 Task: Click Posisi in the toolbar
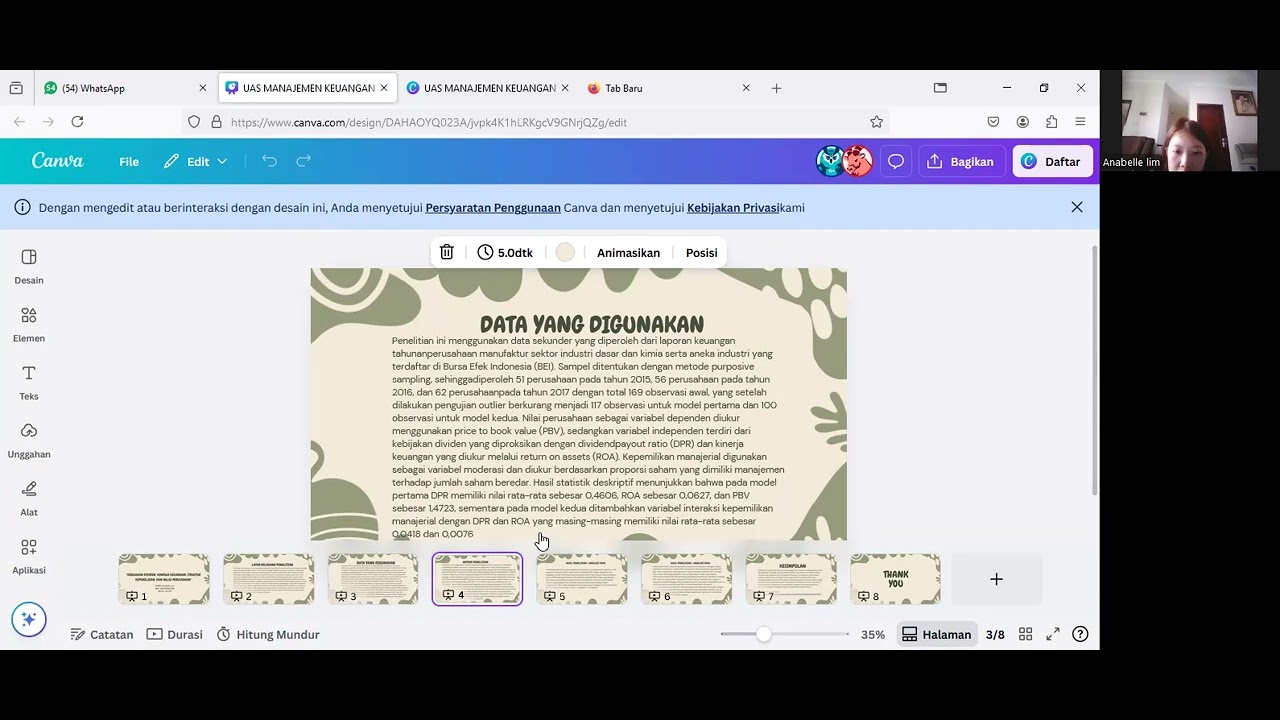(701, 253)
